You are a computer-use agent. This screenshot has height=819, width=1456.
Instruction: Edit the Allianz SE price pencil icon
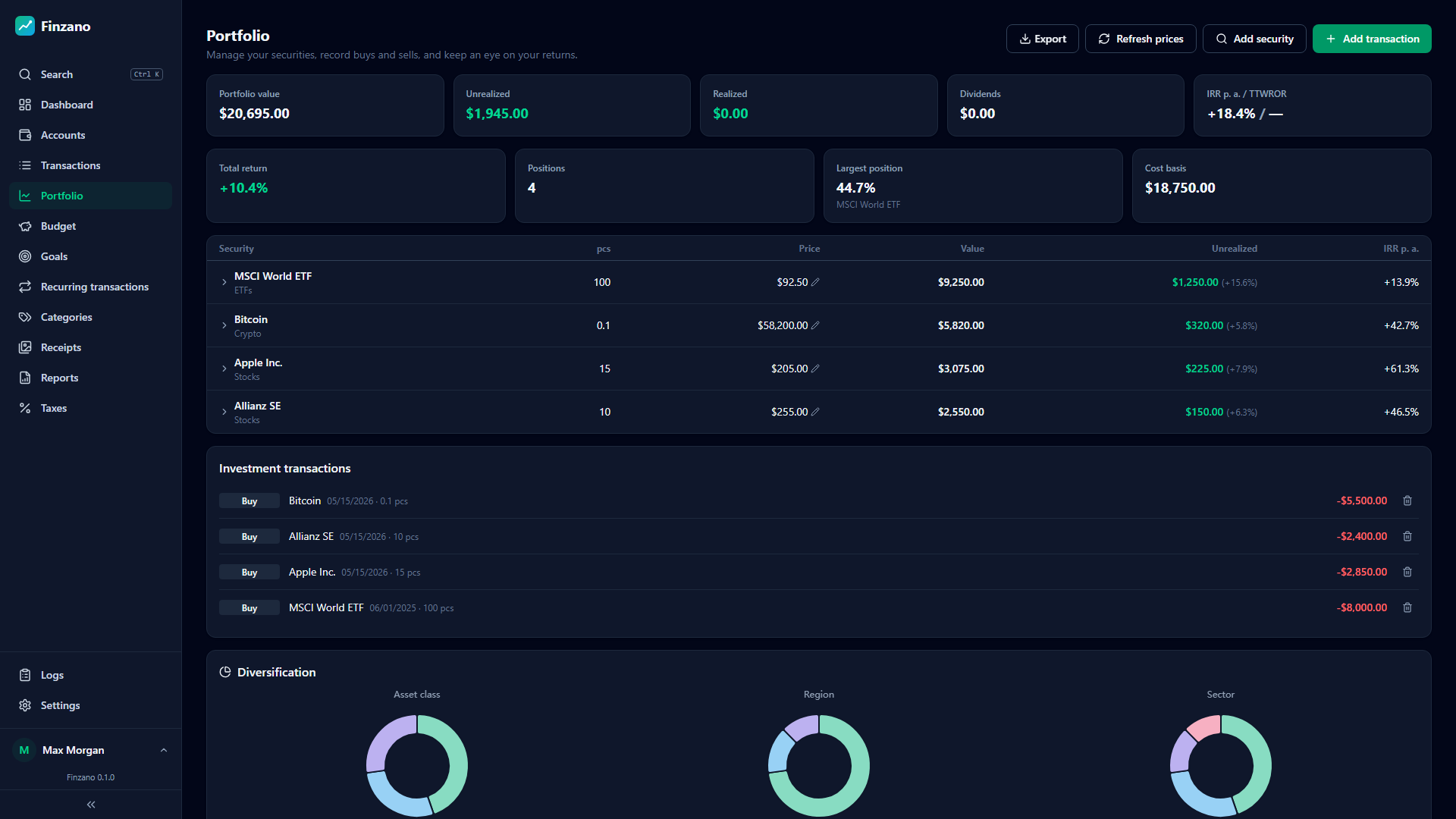(815, 412)
